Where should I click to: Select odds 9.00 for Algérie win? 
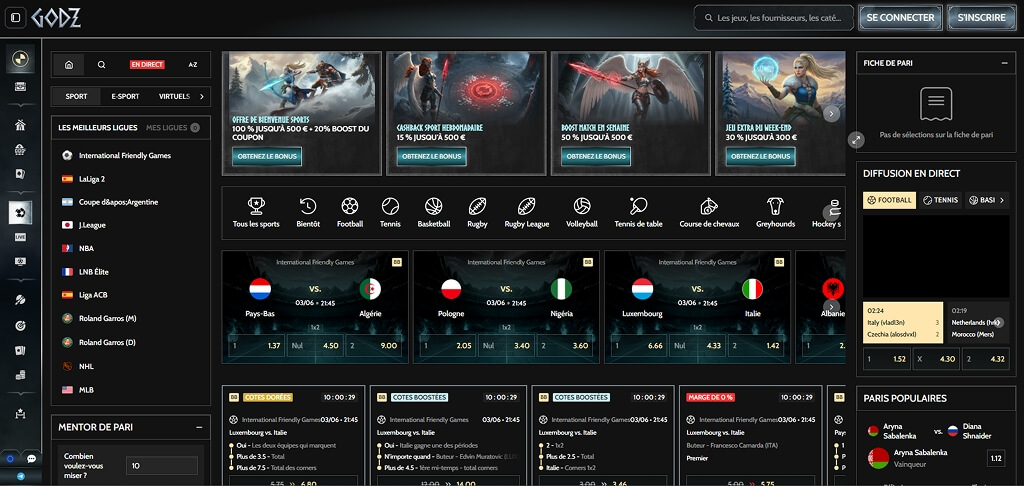pos(373,346)
